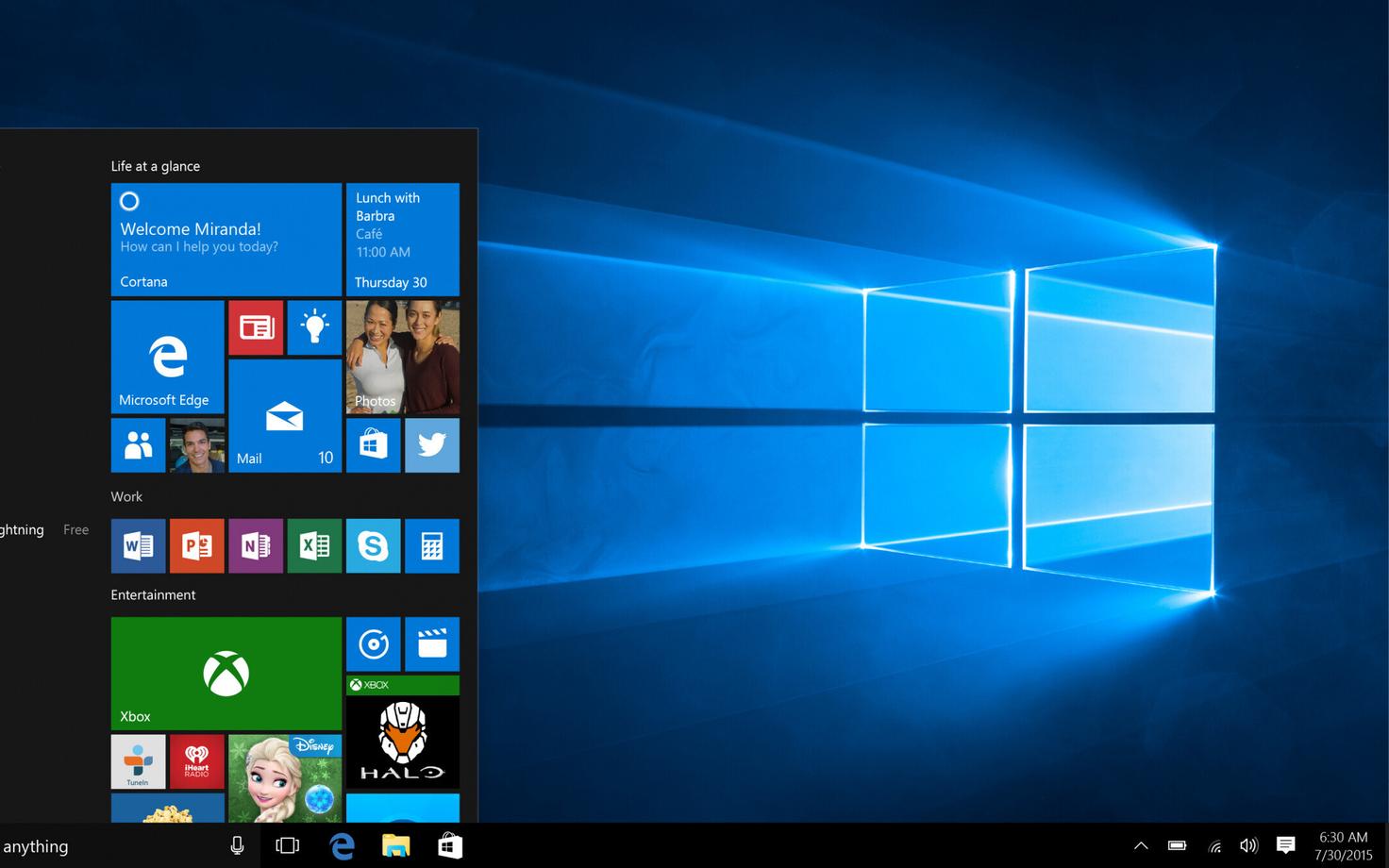This screenshot has height=868, width=1389.
Task: Open the Disney Frozen game tile
Action: (x=285, y=778)
